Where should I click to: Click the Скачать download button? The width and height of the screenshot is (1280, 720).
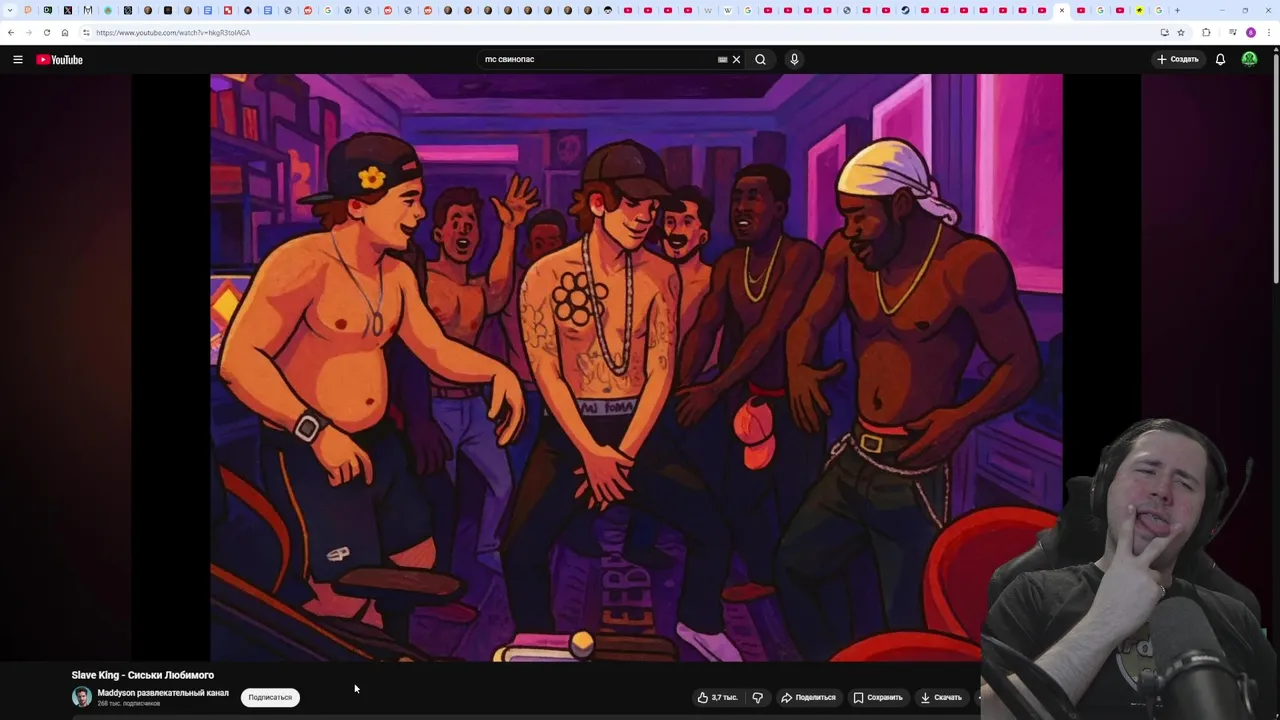point(941,697)
